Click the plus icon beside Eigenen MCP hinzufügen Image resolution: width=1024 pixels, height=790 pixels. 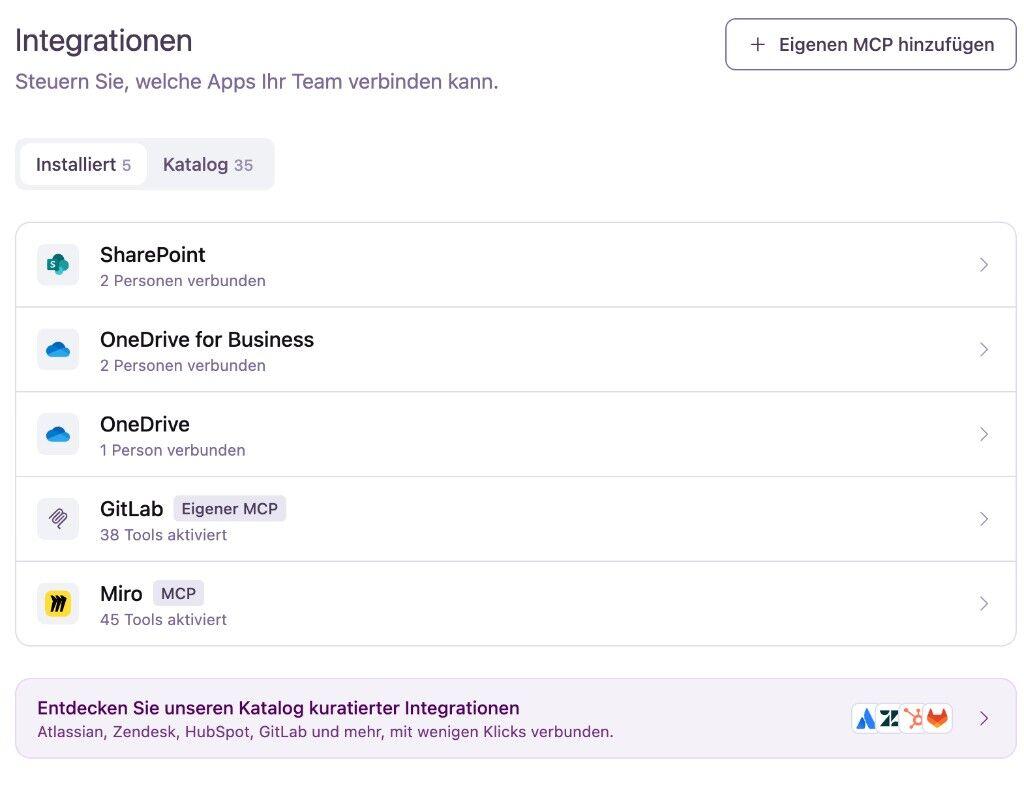(758, 44)
